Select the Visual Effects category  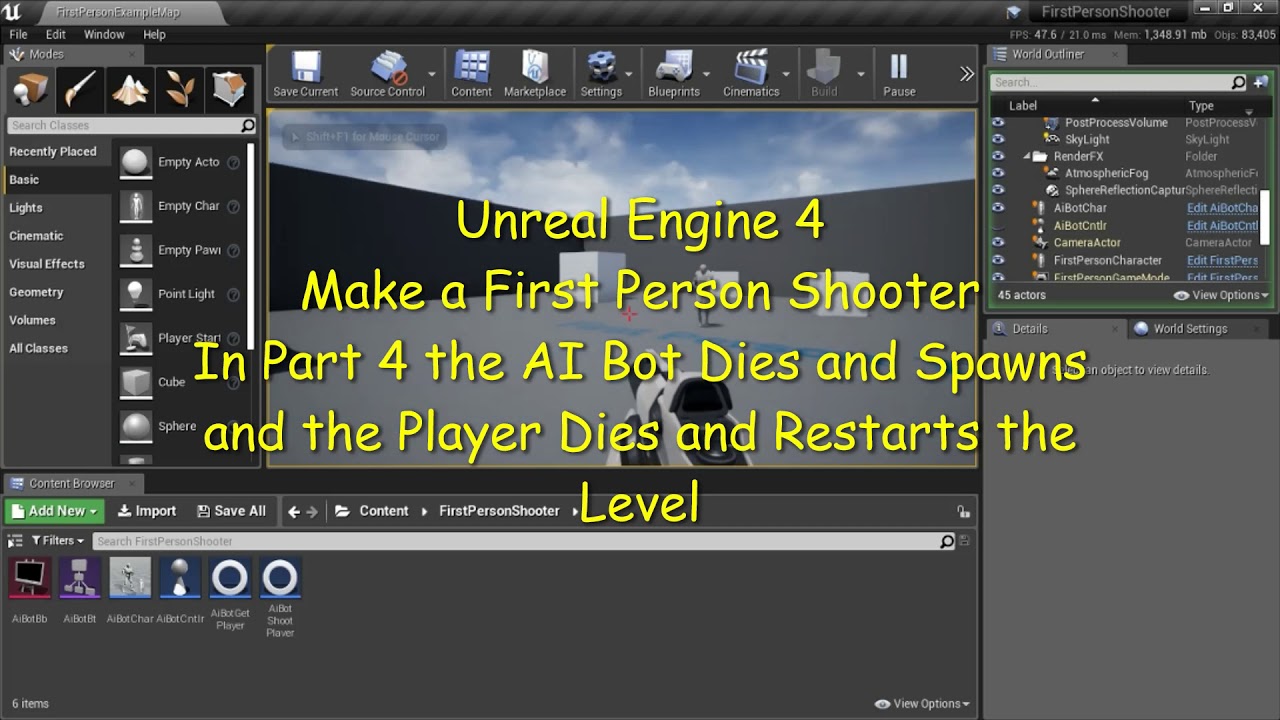pyautogui.click(x=47, y=264)
